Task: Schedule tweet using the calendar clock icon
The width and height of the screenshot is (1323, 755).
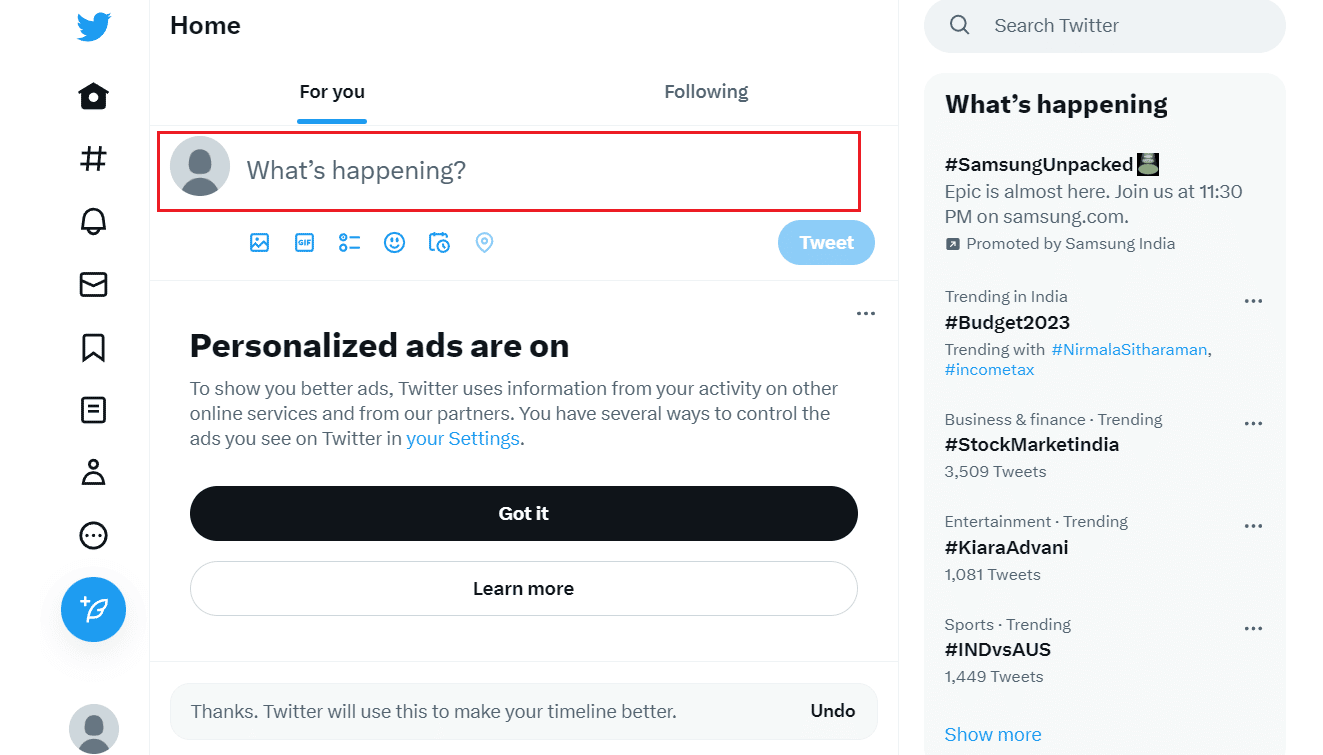Action: [x=439, y=242]
